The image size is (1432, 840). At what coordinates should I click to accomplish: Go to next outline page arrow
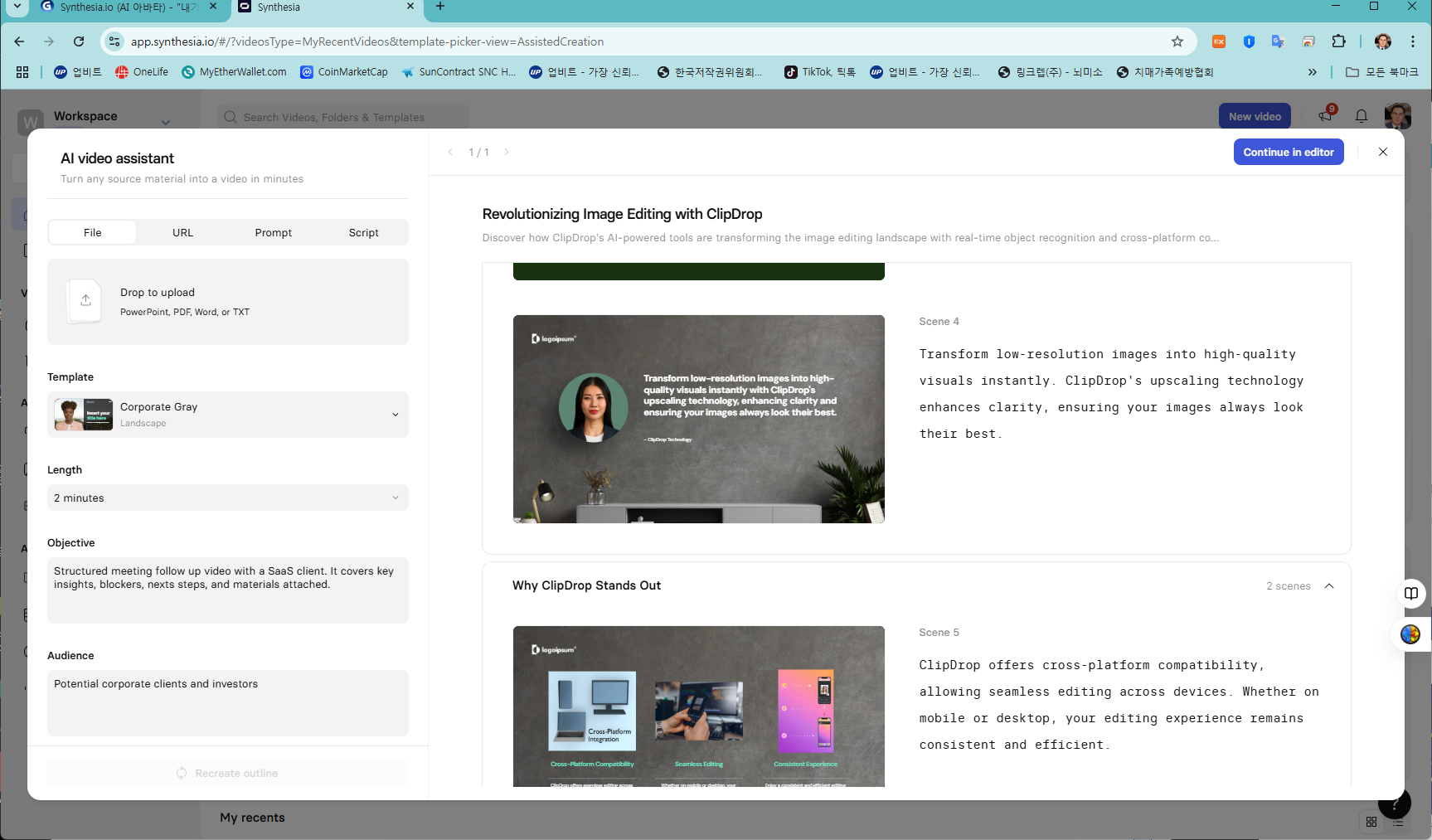(x=507, y=152)
